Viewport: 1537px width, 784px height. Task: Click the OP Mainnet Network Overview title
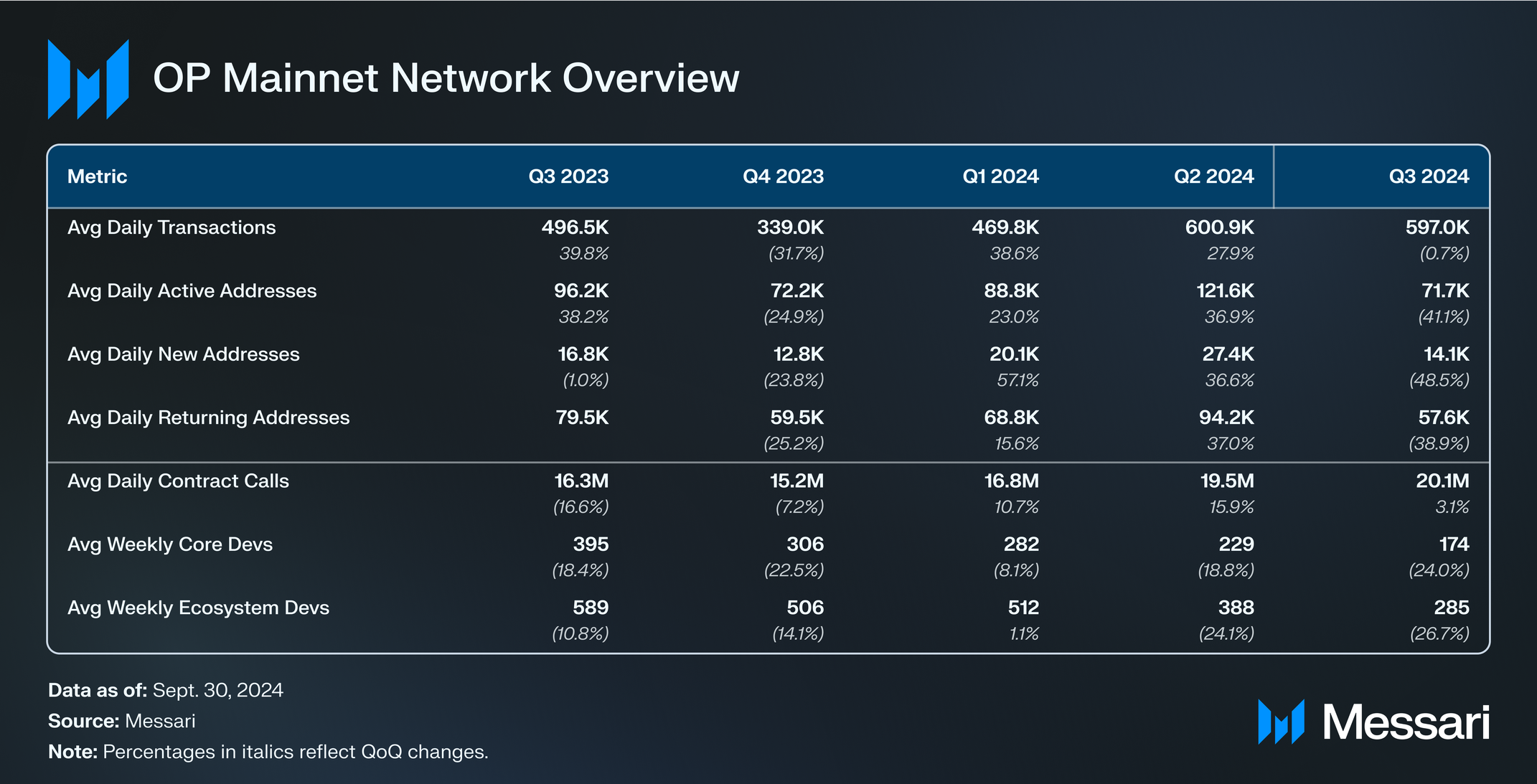click(x=446, y=78)
